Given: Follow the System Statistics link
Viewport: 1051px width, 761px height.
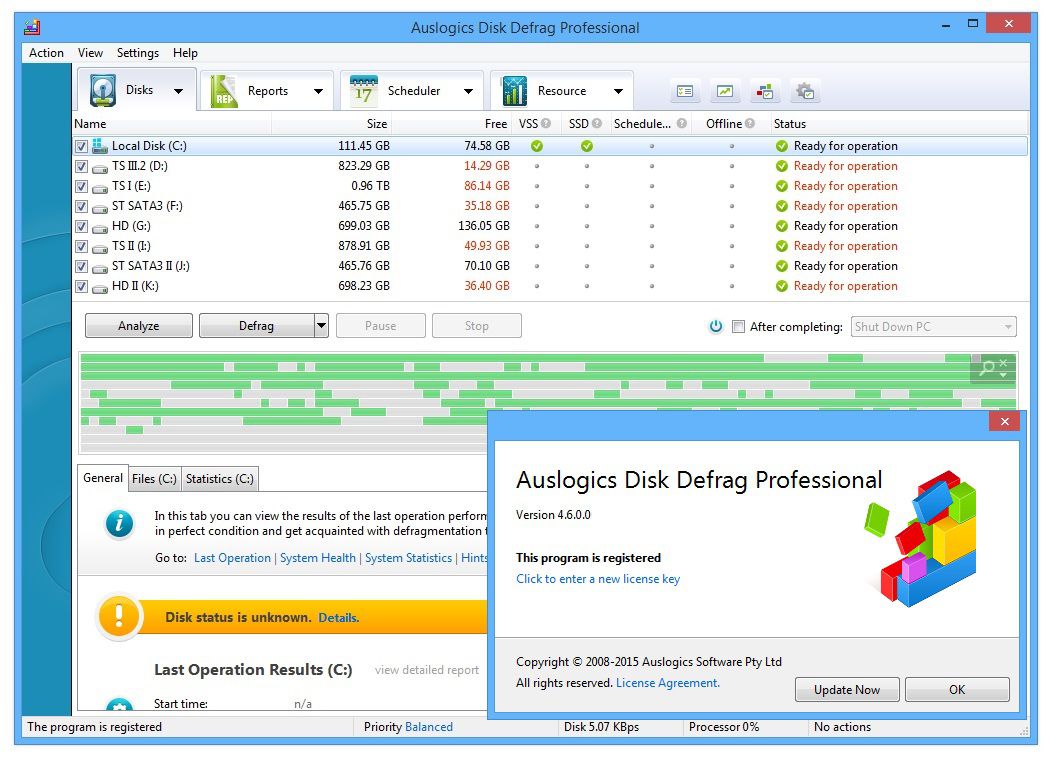Looking at the screenshot, I should click(408, 558).
